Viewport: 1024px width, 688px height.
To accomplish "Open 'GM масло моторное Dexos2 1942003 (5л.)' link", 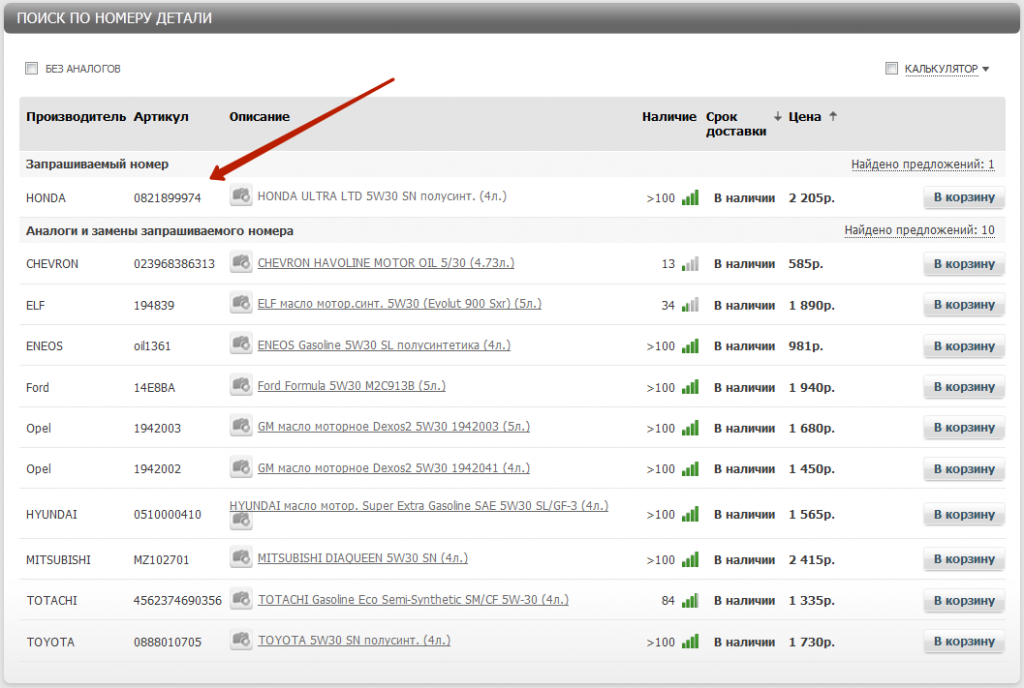I will click(394, 426).
